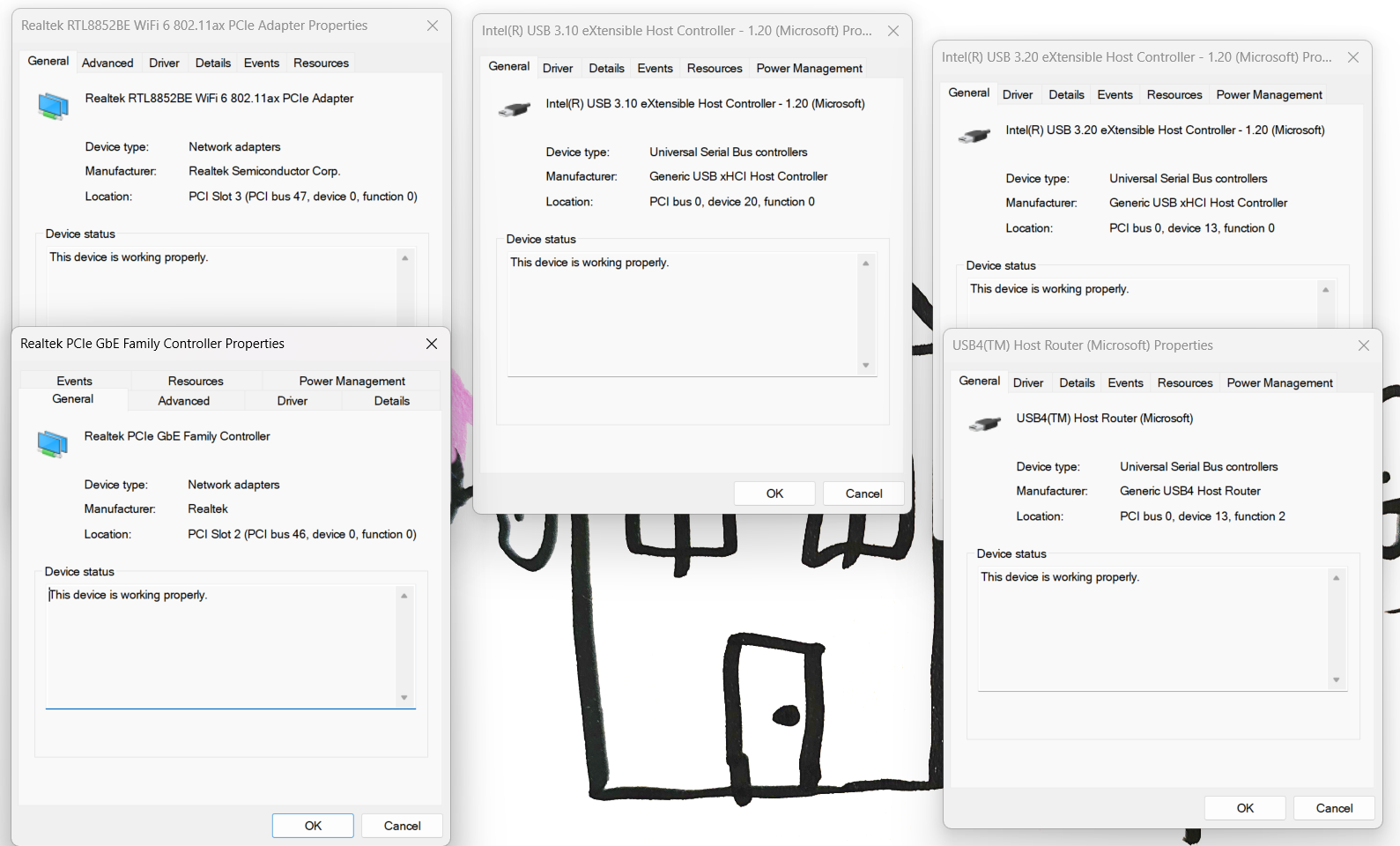The width and height of the screenshot is (1400, 846).
Task: Open Advanced tab in the WiFi 6 Adapter properties
Action: [107, 63]
